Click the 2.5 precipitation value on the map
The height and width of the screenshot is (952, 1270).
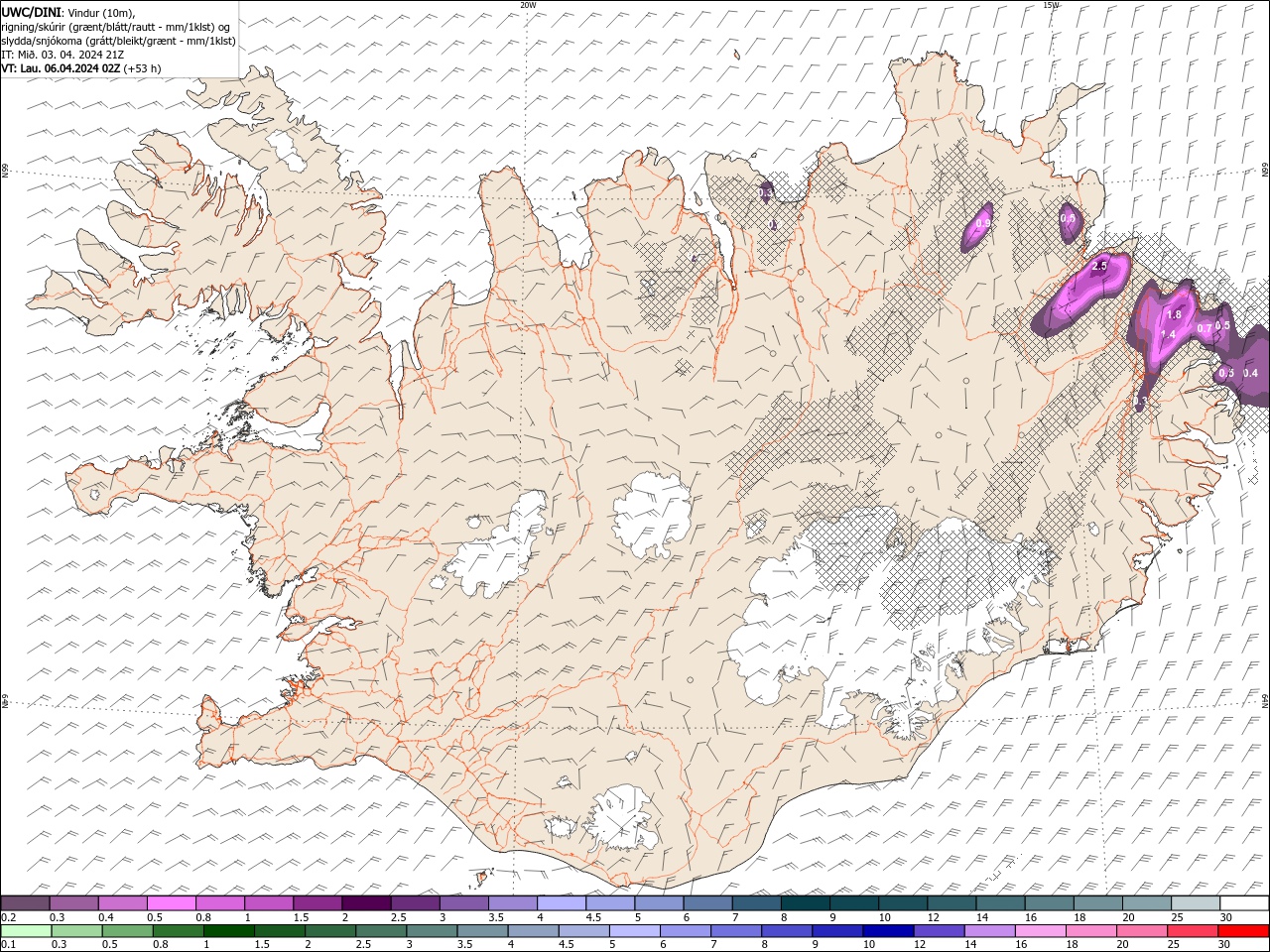(1099, 267)
